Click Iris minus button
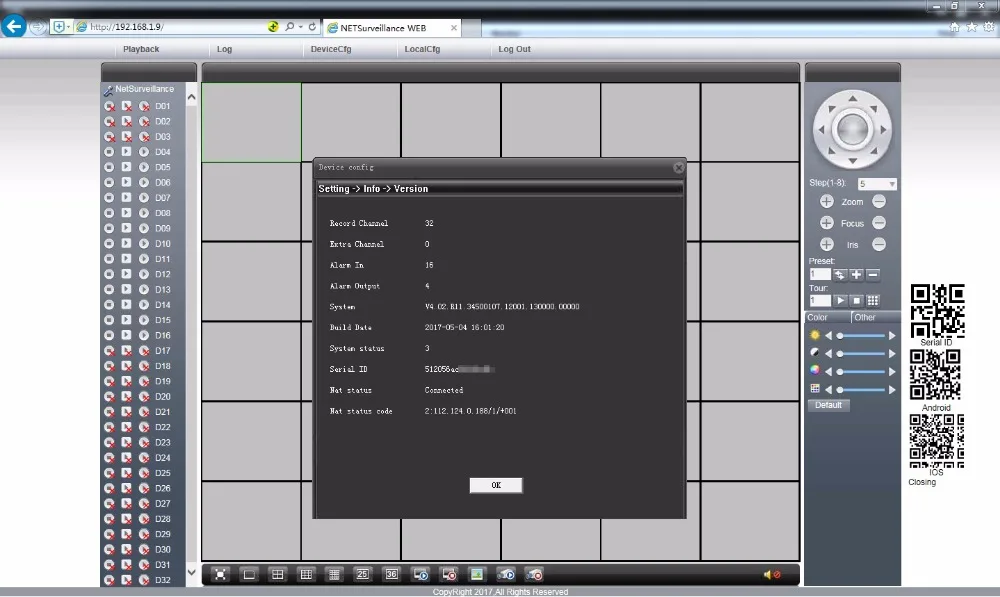Image resolution: width=1000 pixels, height=597 pixels. pos(879,244)
